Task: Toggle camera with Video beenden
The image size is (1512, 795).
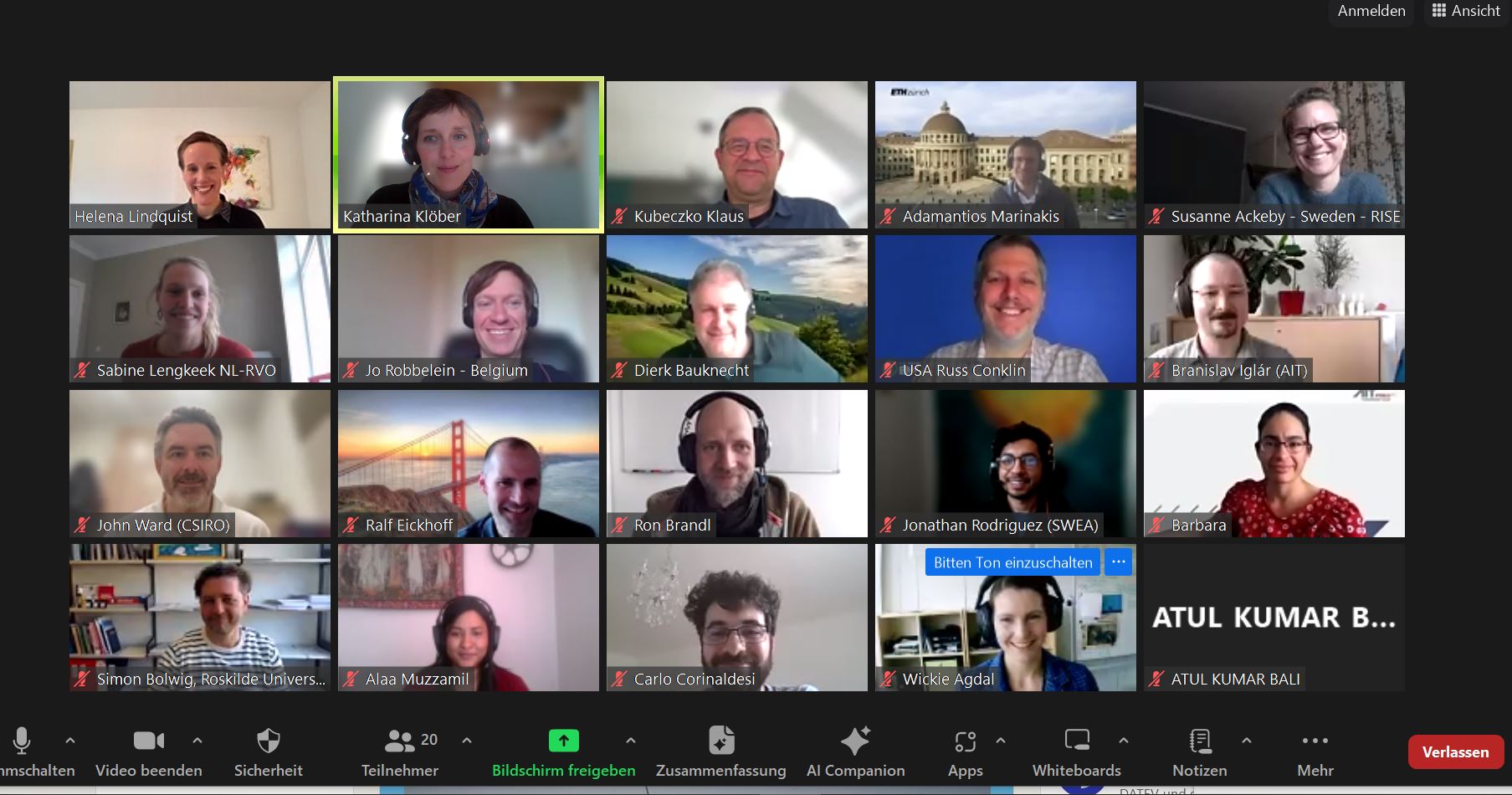Action: click(x=149, y=741)
